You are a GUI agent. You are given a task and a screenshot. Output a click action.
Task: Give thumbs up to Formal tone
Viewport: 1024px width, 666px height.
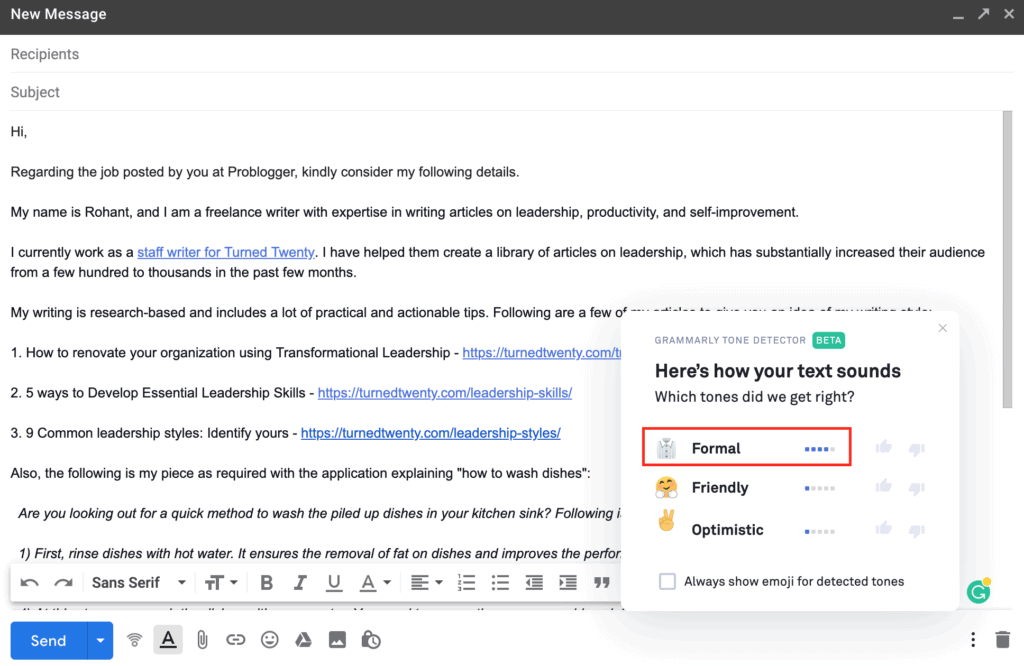(884, 447)
